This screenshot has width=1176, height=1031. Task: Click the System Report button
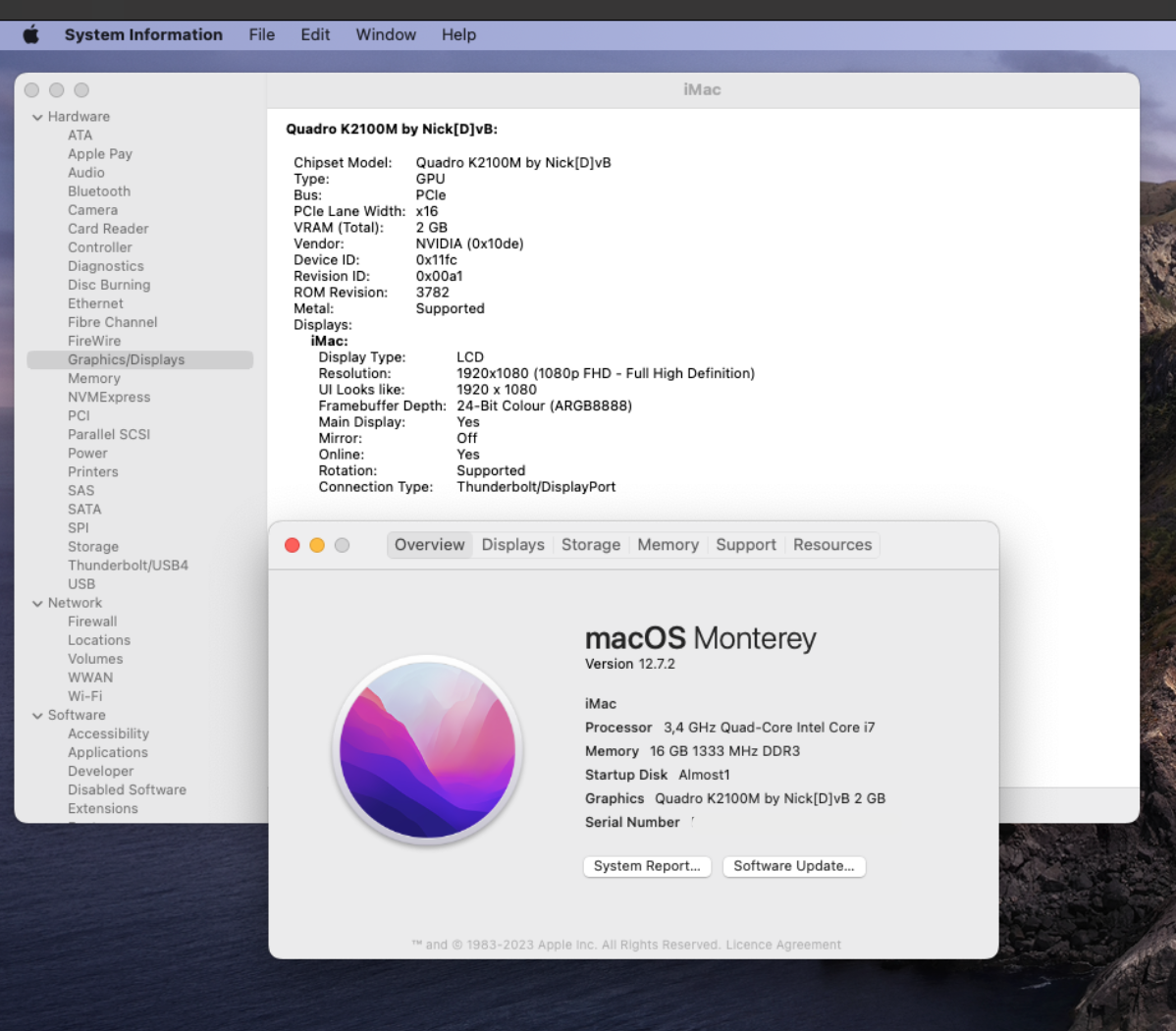click(647, 866)
